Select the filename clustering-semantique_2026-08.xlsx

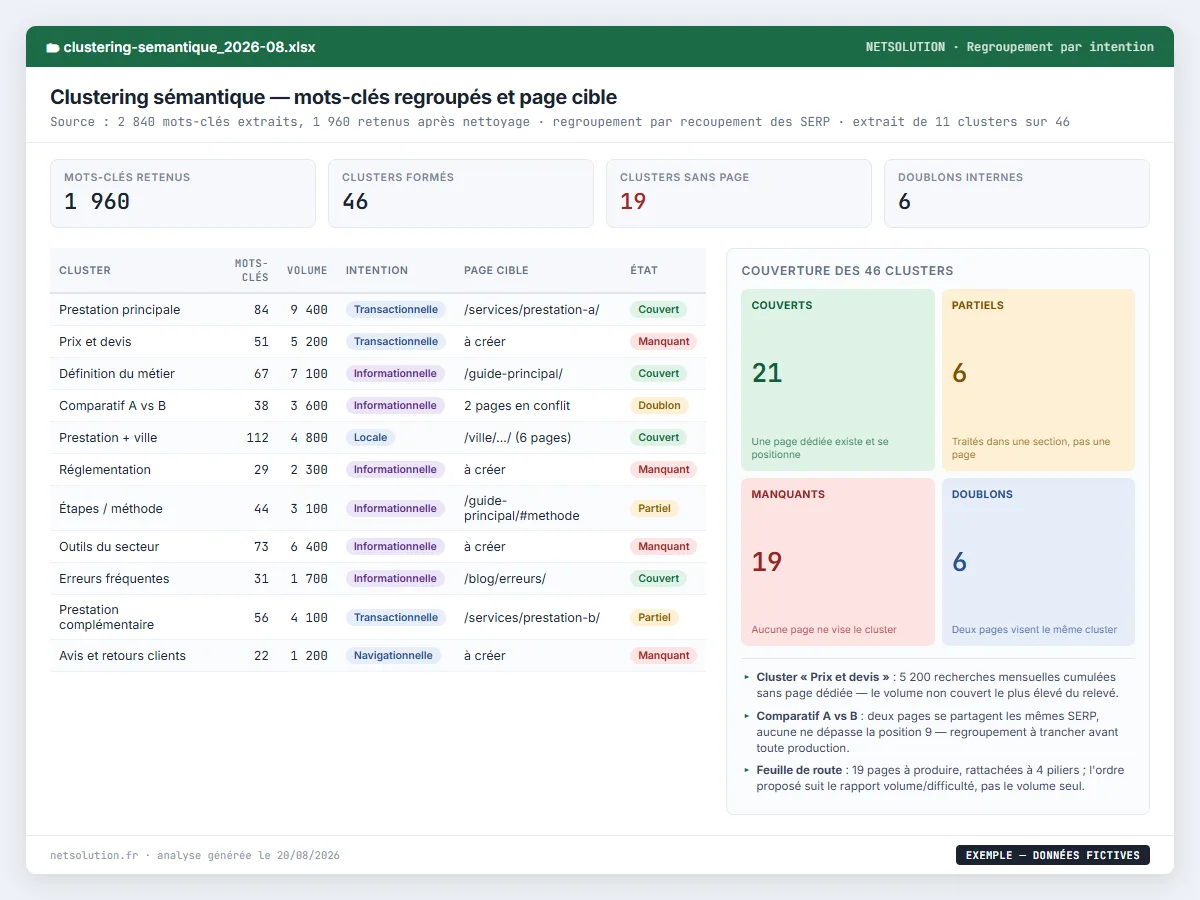(x=189, y=47)
